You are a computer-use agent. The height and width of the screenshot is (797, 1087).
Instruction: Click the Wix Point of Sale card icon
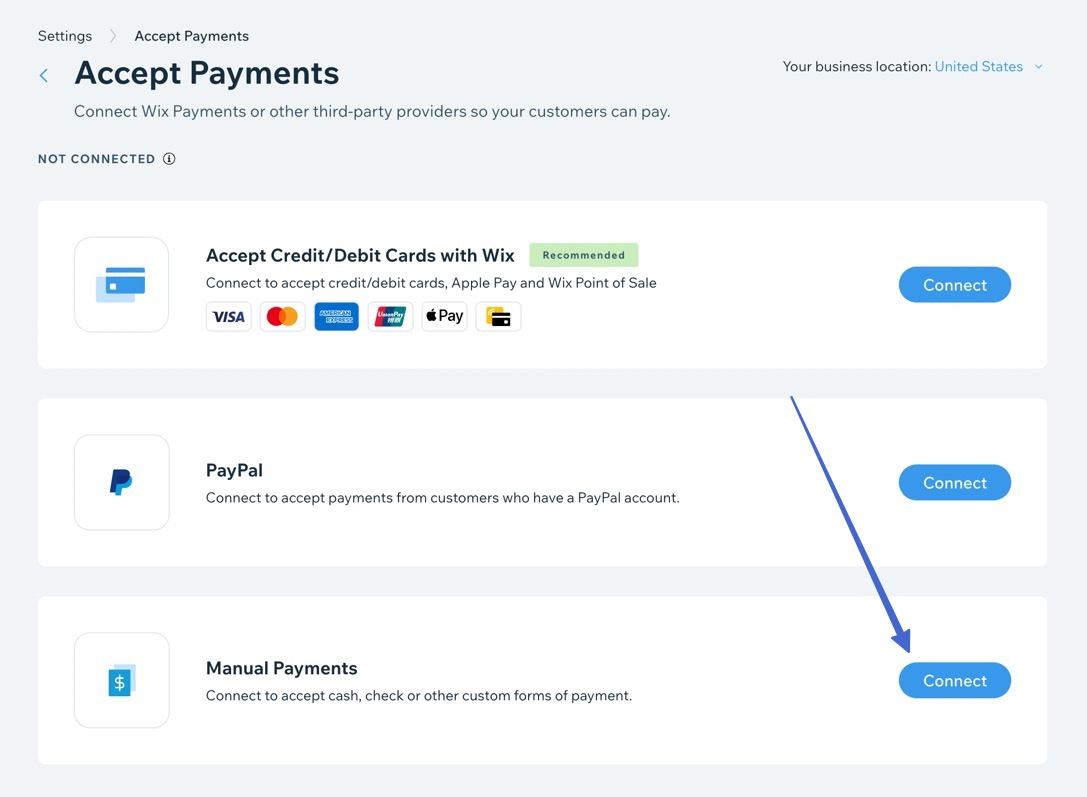tap(498, 316)
